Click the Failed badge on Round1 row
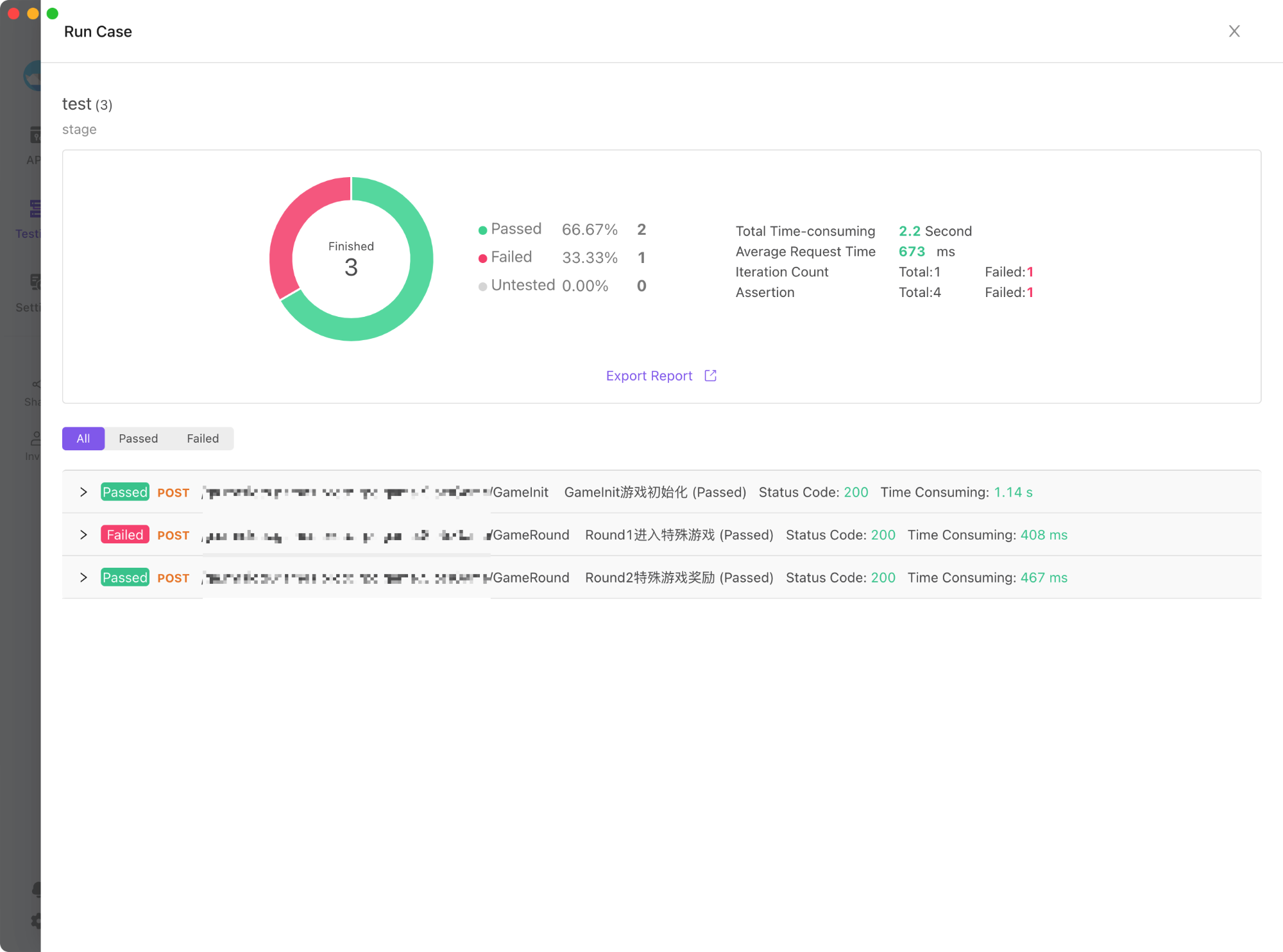 pos(125,535)
